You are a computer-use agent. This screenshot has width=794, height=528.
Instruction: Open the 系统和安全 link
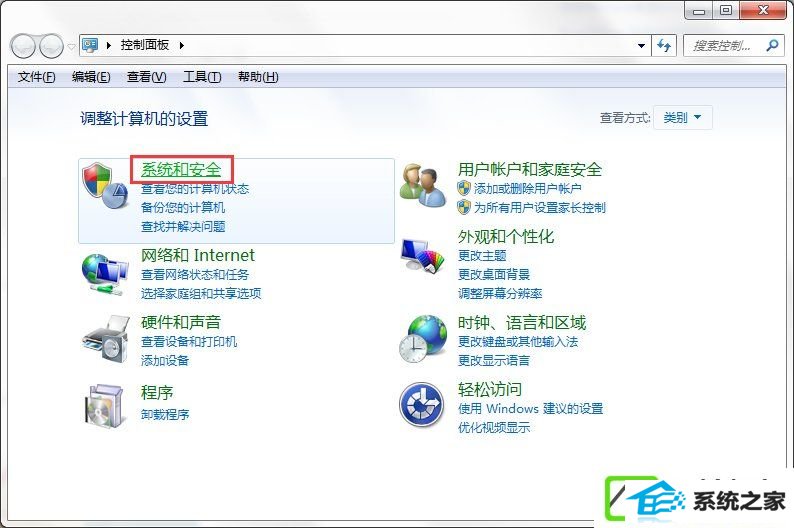click(x=181, y=170)
